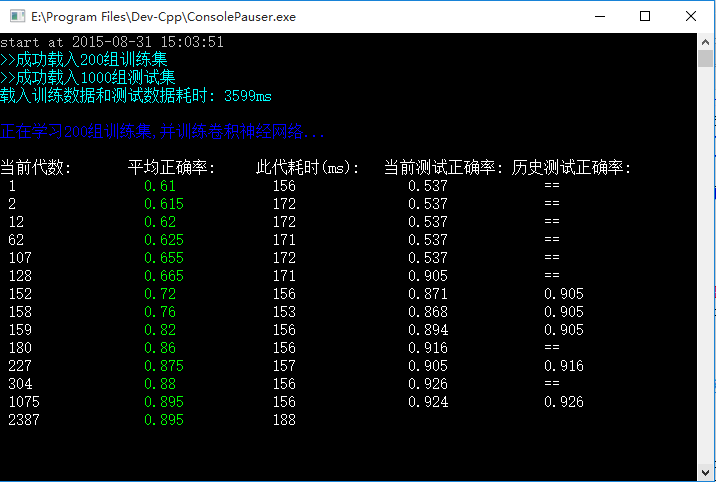This screenshot has width=716, height=482.
Task: Click the generation number '1075'
Action: [x=24, y=402]
